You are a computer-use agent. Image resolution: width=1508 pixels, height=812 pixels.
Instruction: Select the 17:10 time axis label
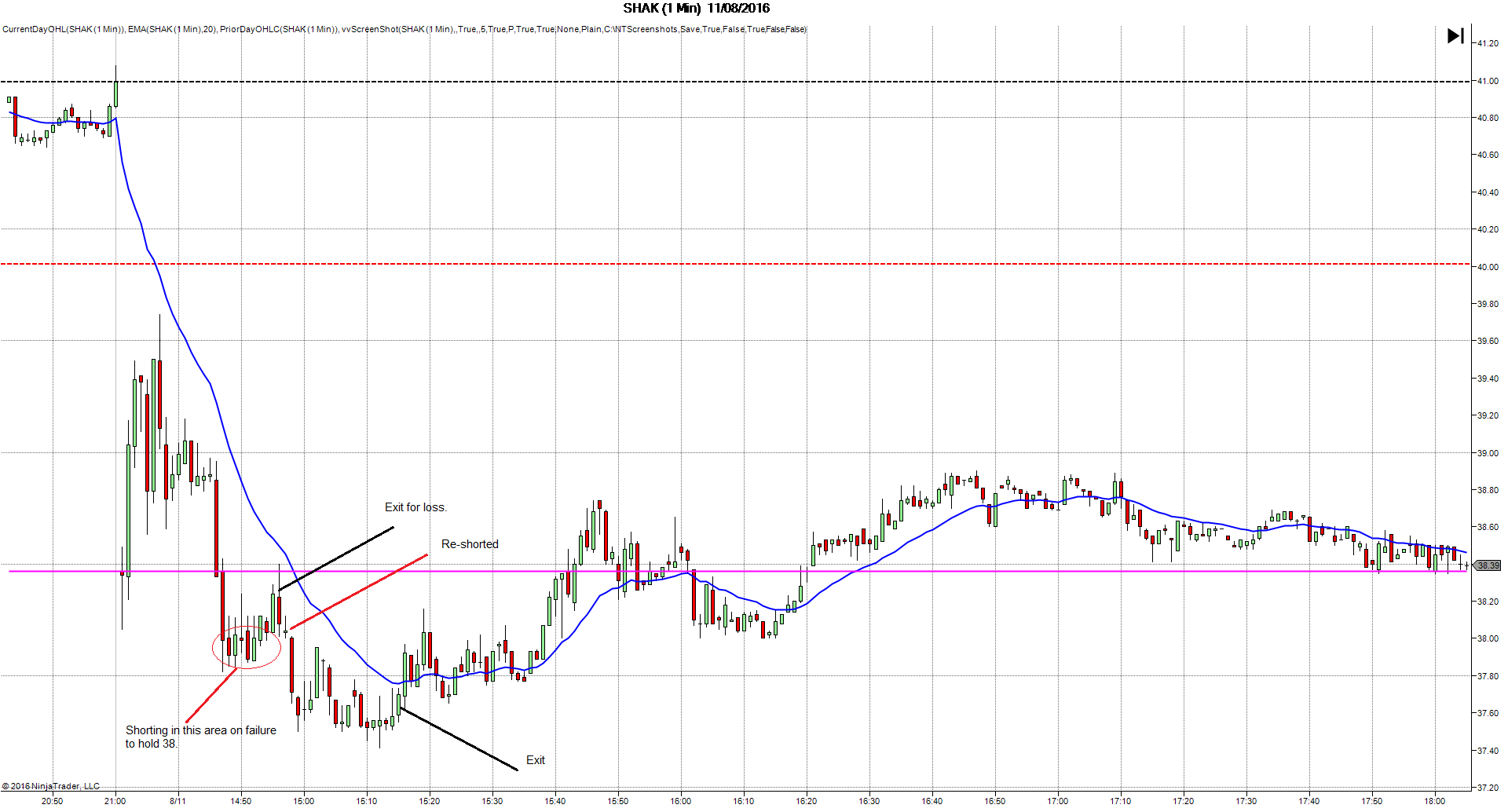tap(1121, 801)
